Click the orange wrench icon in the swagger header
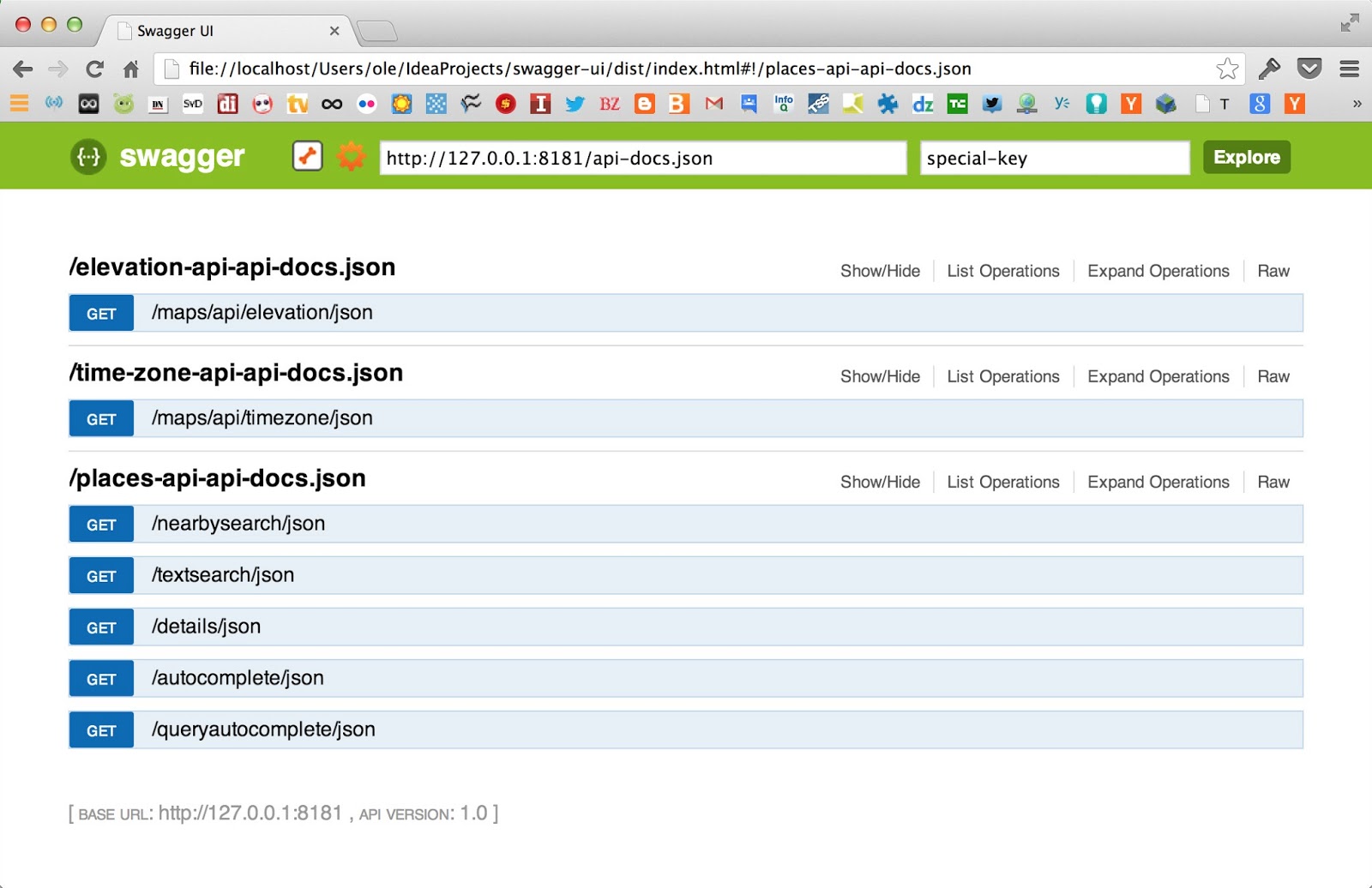Viewport: 1372px width, 888px height. click(307, 156)
